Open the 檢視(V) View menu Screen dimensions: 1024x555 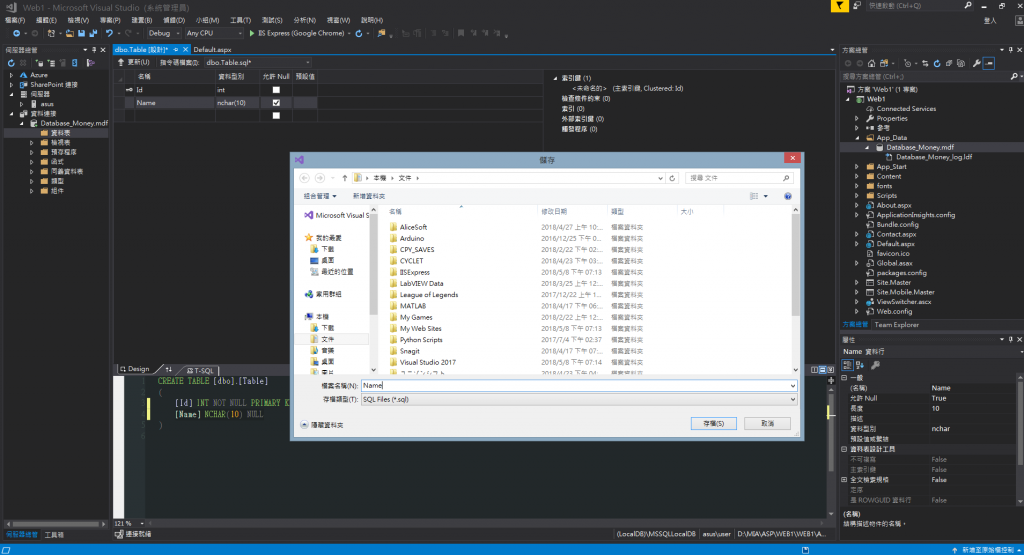click(78, 20)
